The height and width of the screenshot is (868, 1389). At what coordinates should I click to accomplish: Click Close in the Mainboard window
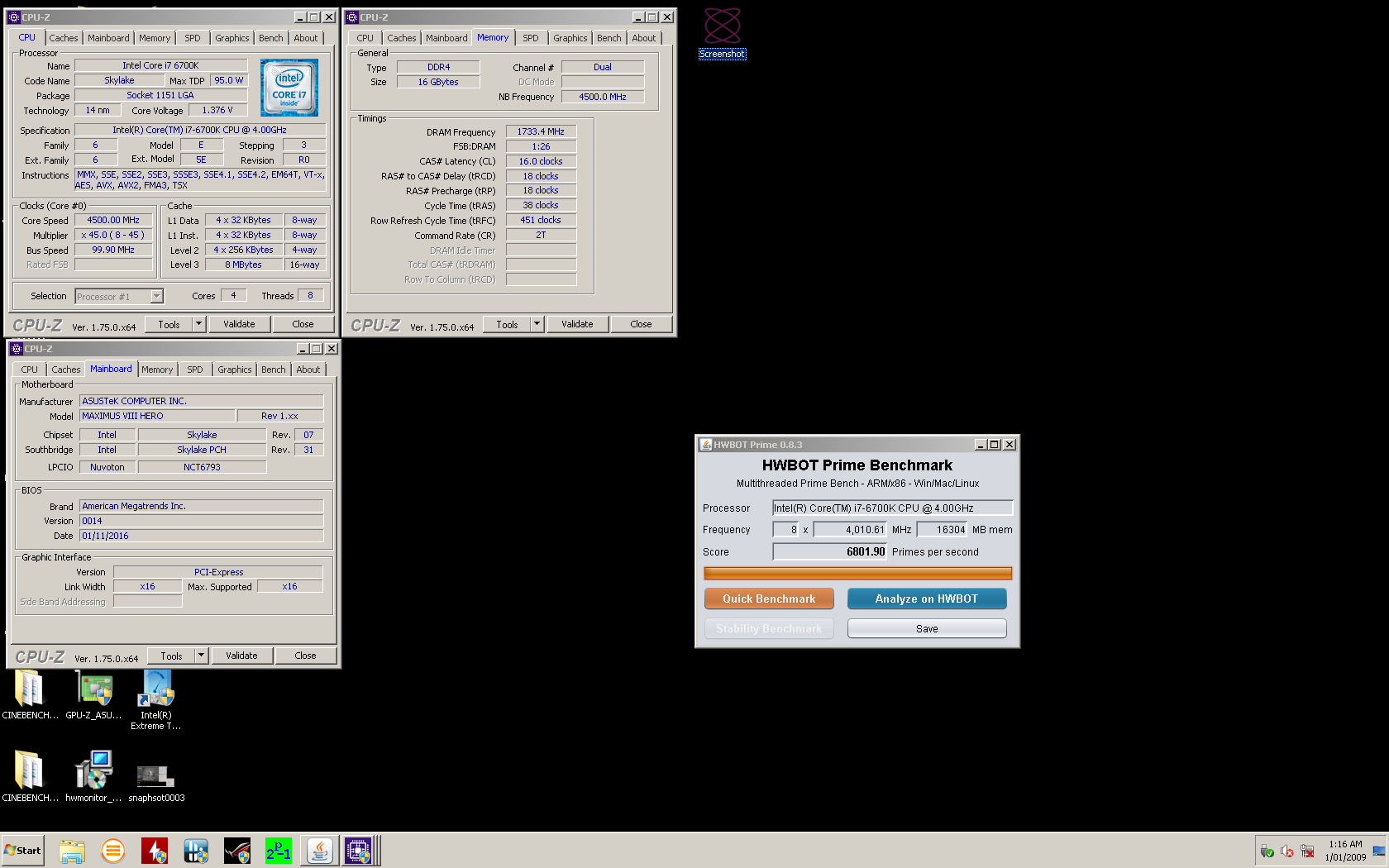(x=305, y=656)
